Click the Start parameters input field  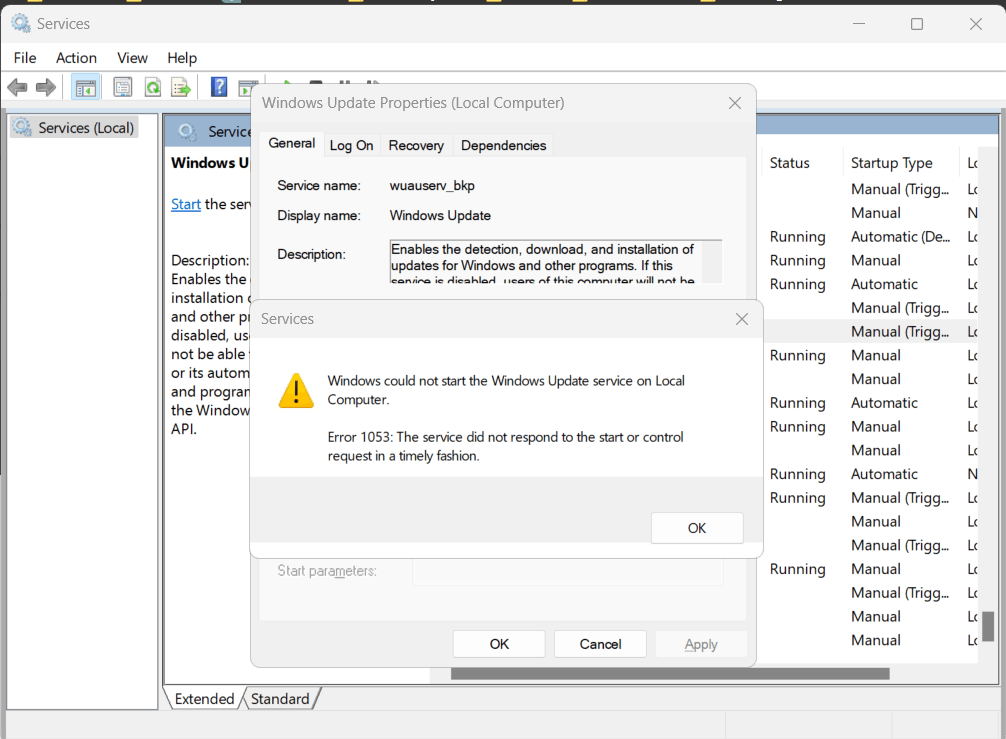click(567, 571)
